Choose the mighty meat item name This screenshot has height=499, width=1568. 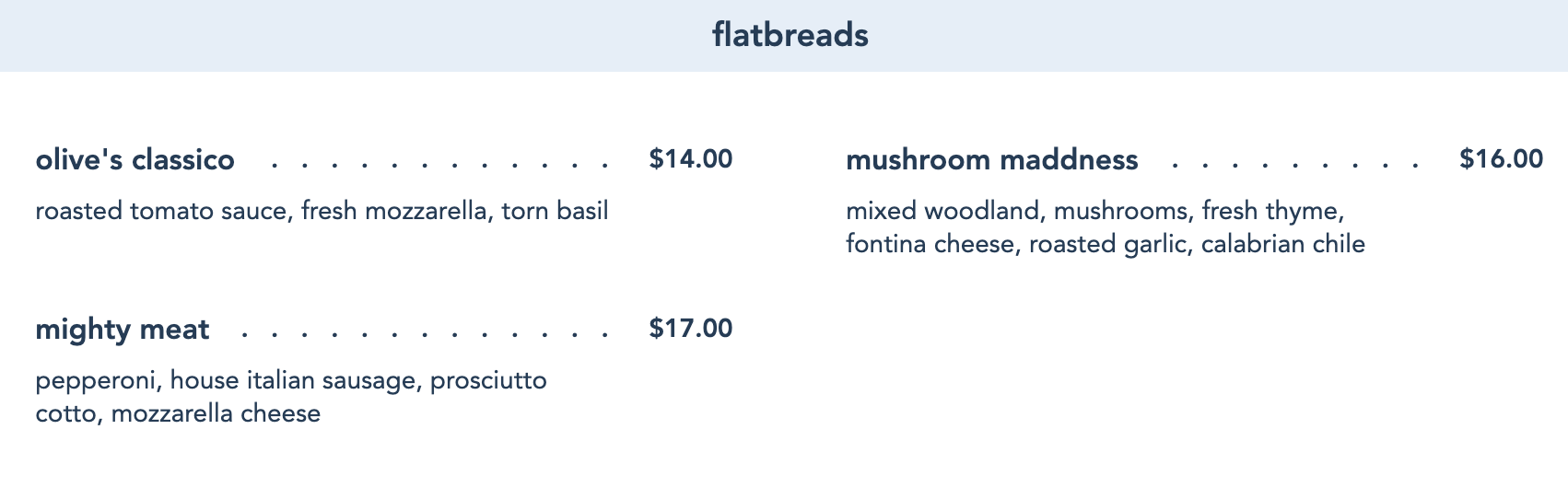coord(122,329)
